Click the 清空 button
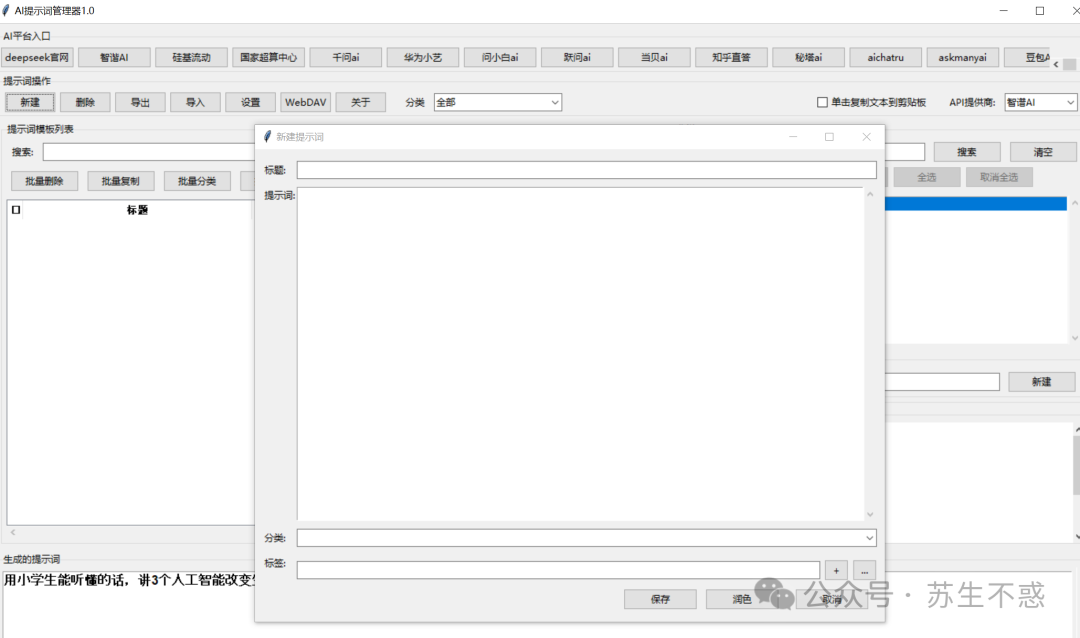Image resolution: width=1080 pixels, height=638 pixels. [1043, 152]
